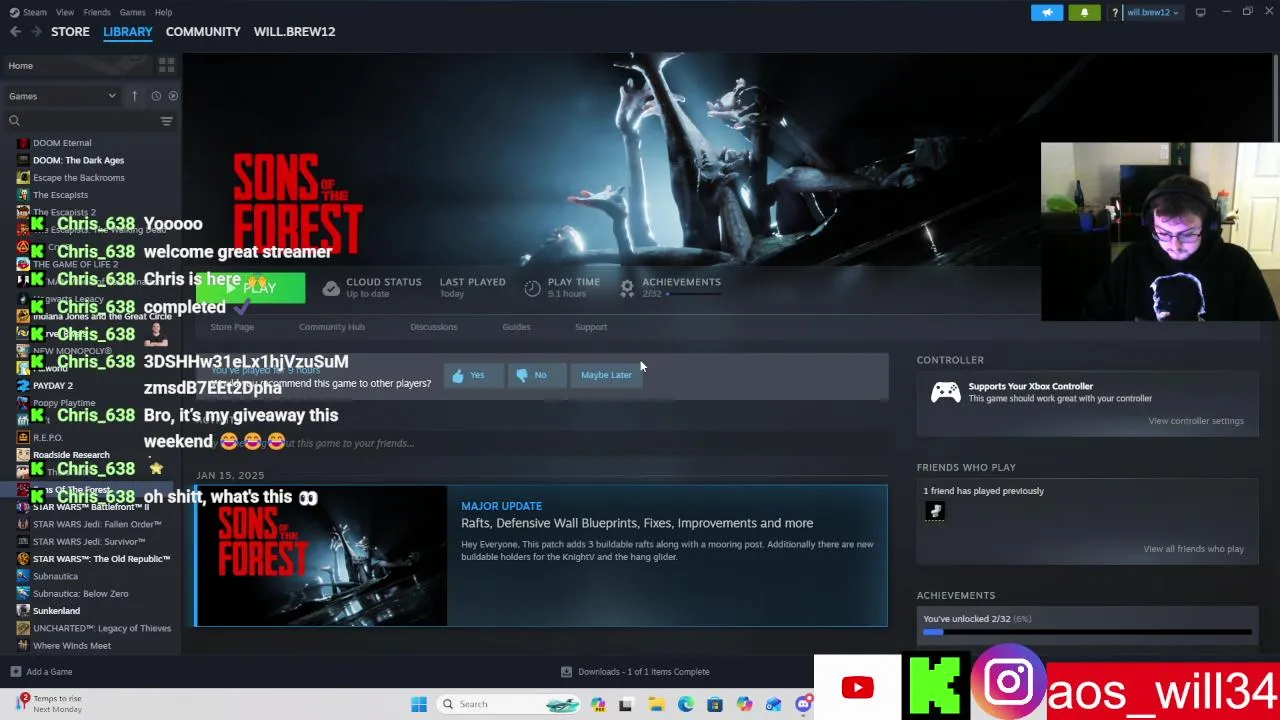Go to the STORE tab
Viewport: 1280px width, 720px height.
(x=70, y=32)
